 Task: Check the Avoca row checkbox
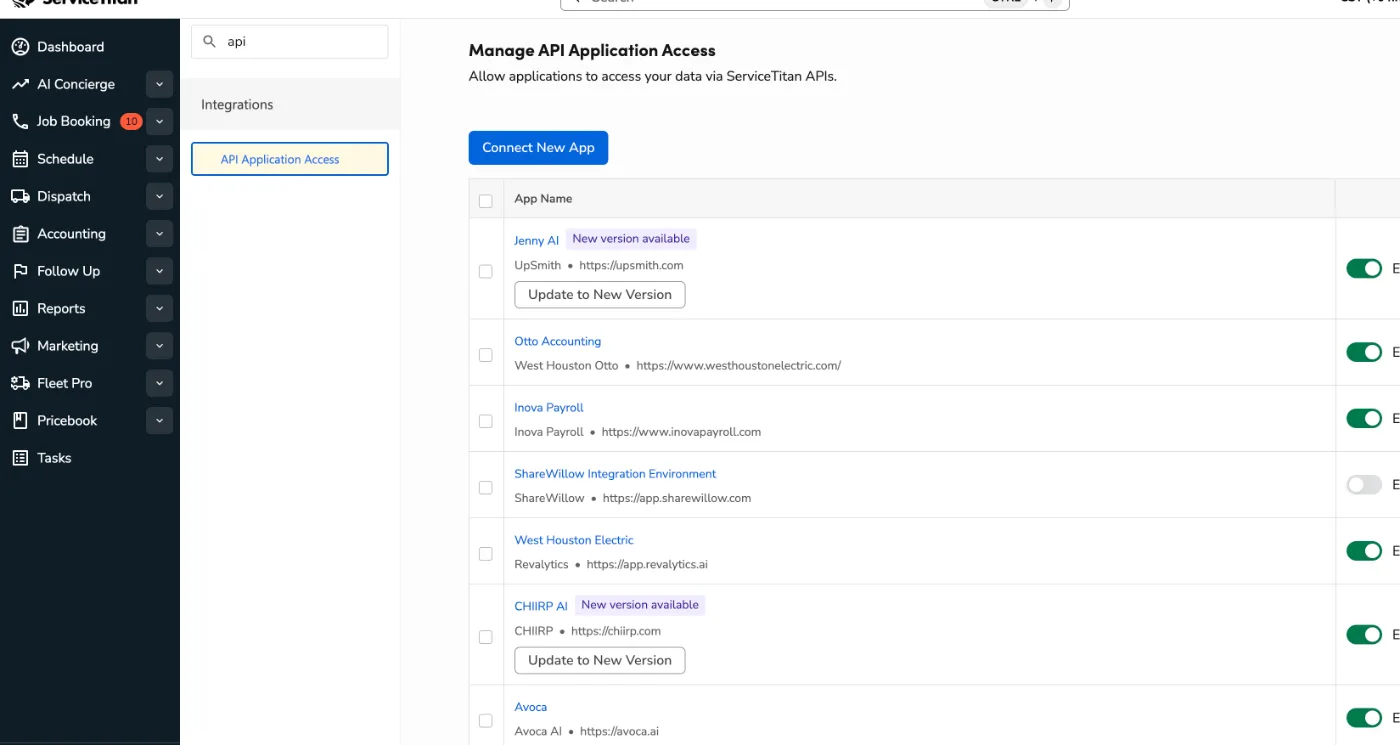(x=486, y=720)
